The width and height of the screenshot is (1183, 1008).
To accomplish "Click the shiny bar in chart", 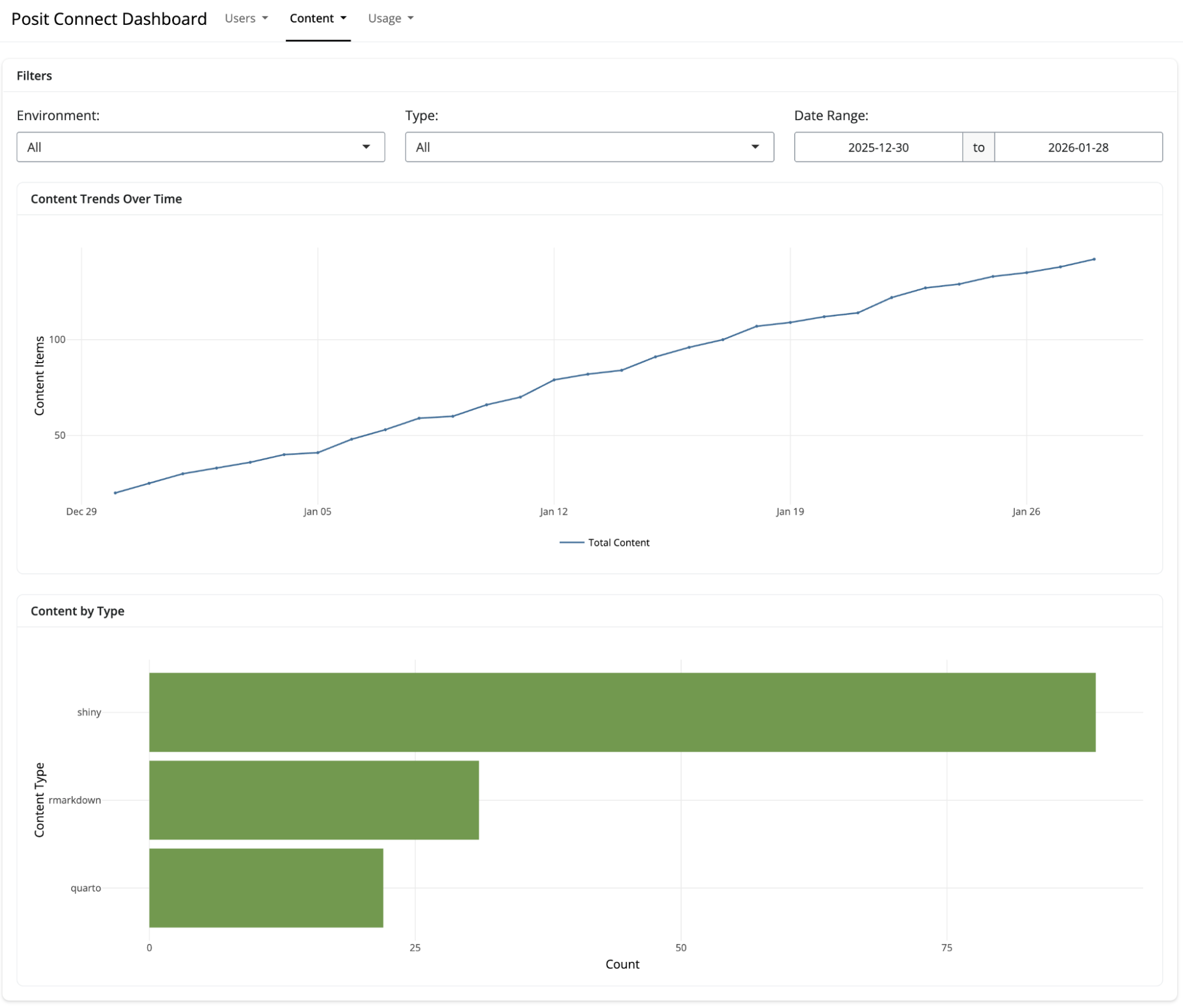I will tap(621, 712).
